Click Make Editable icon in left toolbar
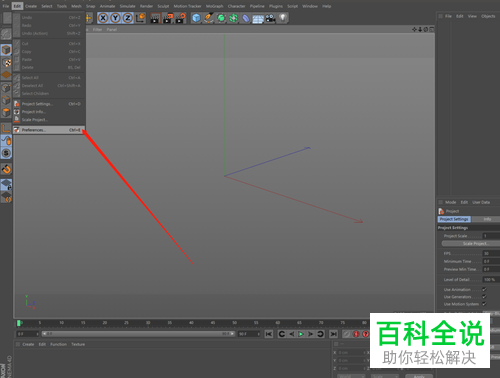The width and height of the screenshot is (500, 378). coord(6,34)
